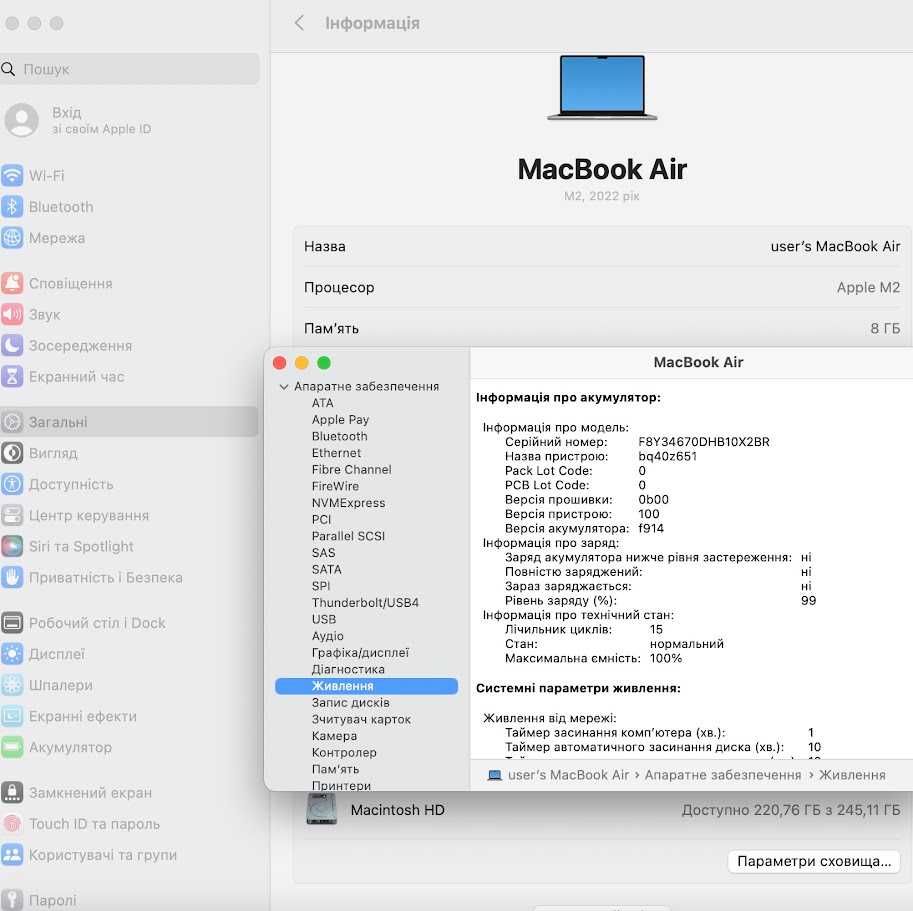Click the search magnifier icon

tap(8, 69)
